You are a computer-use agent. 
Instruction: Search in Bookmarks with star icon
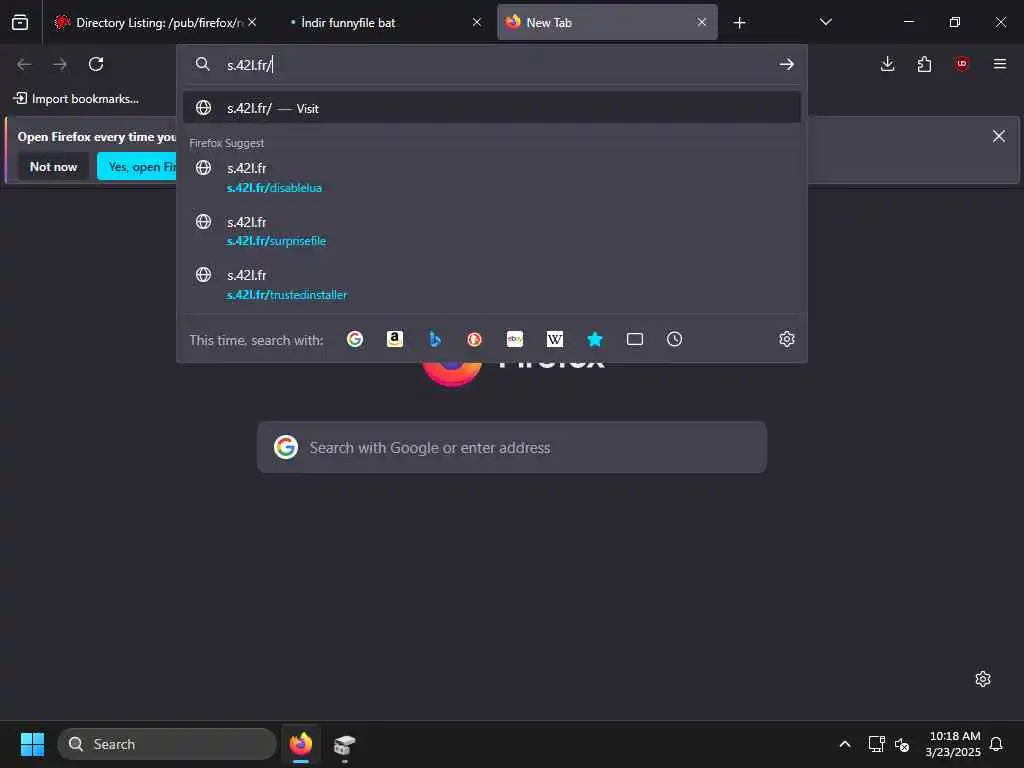[594, 339]
